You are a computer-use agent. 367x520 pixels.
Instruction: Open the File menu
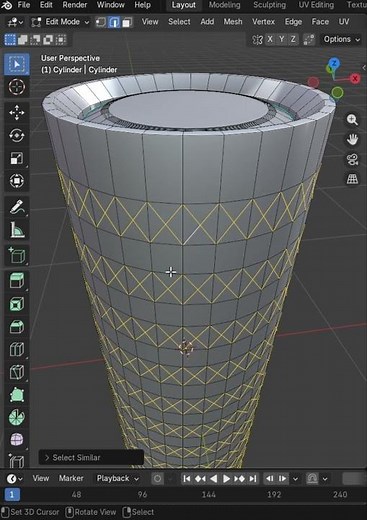click(x=24, y=5)
